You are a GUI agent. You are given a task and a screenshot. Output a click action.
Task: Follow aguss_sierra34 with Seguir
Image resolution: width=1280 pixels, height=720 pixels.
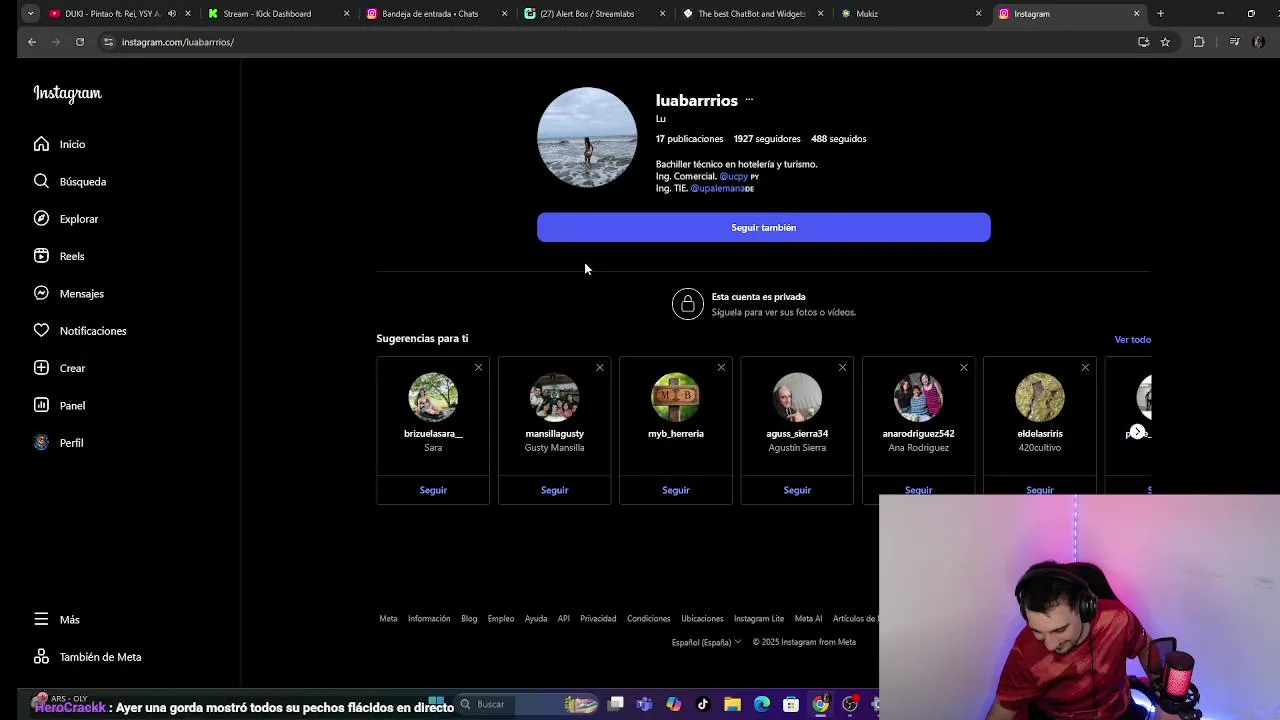click(797, 490)
